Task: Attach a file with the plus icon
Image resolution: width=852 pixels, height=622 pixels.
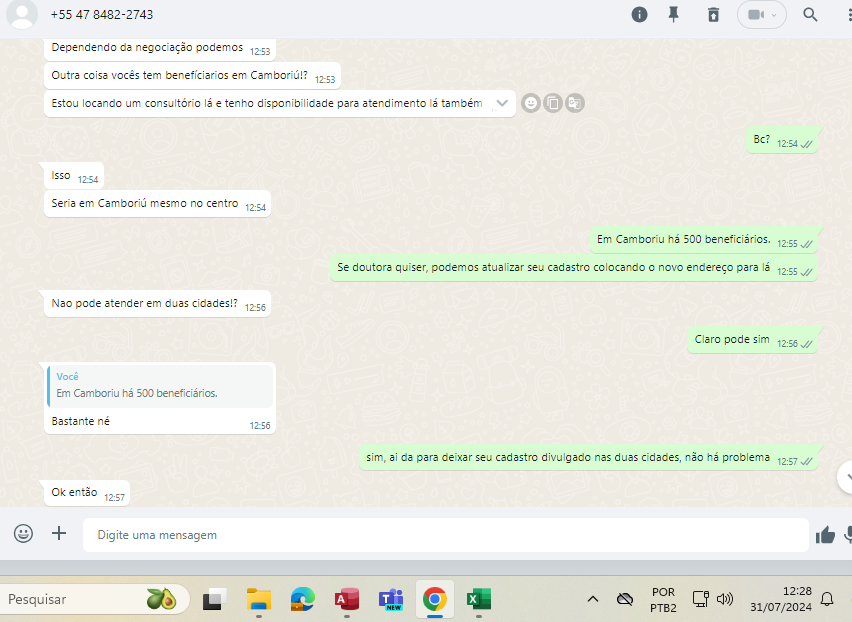Action: tap(59, 533)
